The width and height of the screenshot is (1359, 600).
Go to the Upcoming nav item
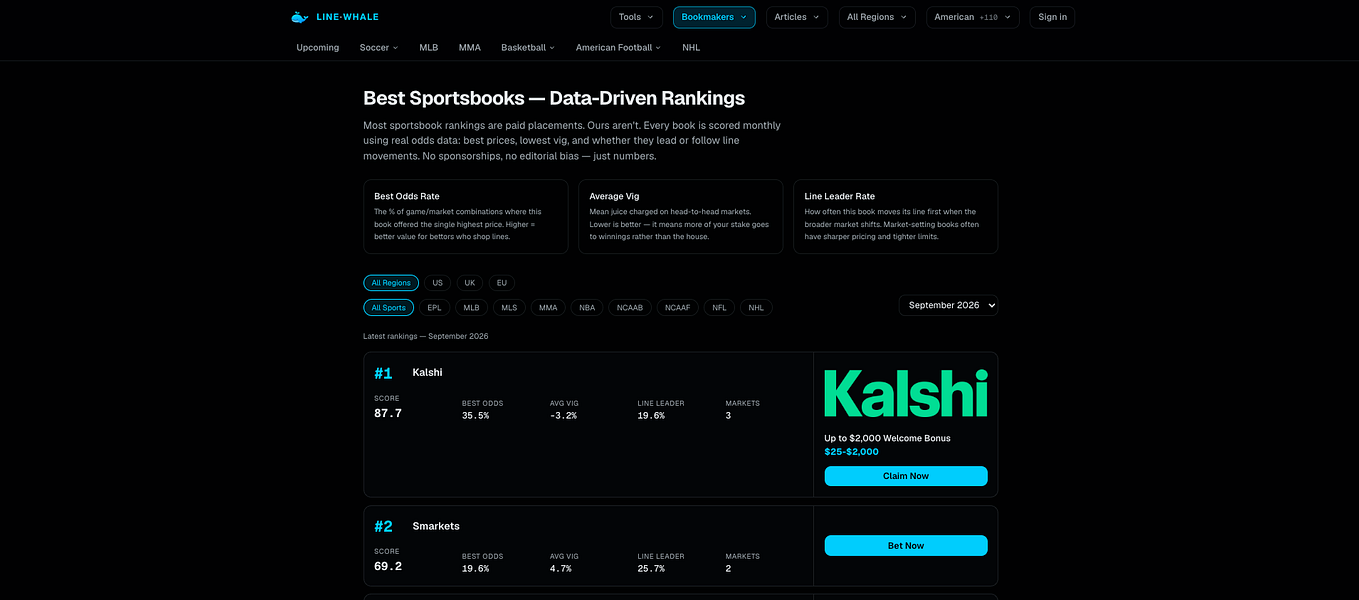(318, 47)
